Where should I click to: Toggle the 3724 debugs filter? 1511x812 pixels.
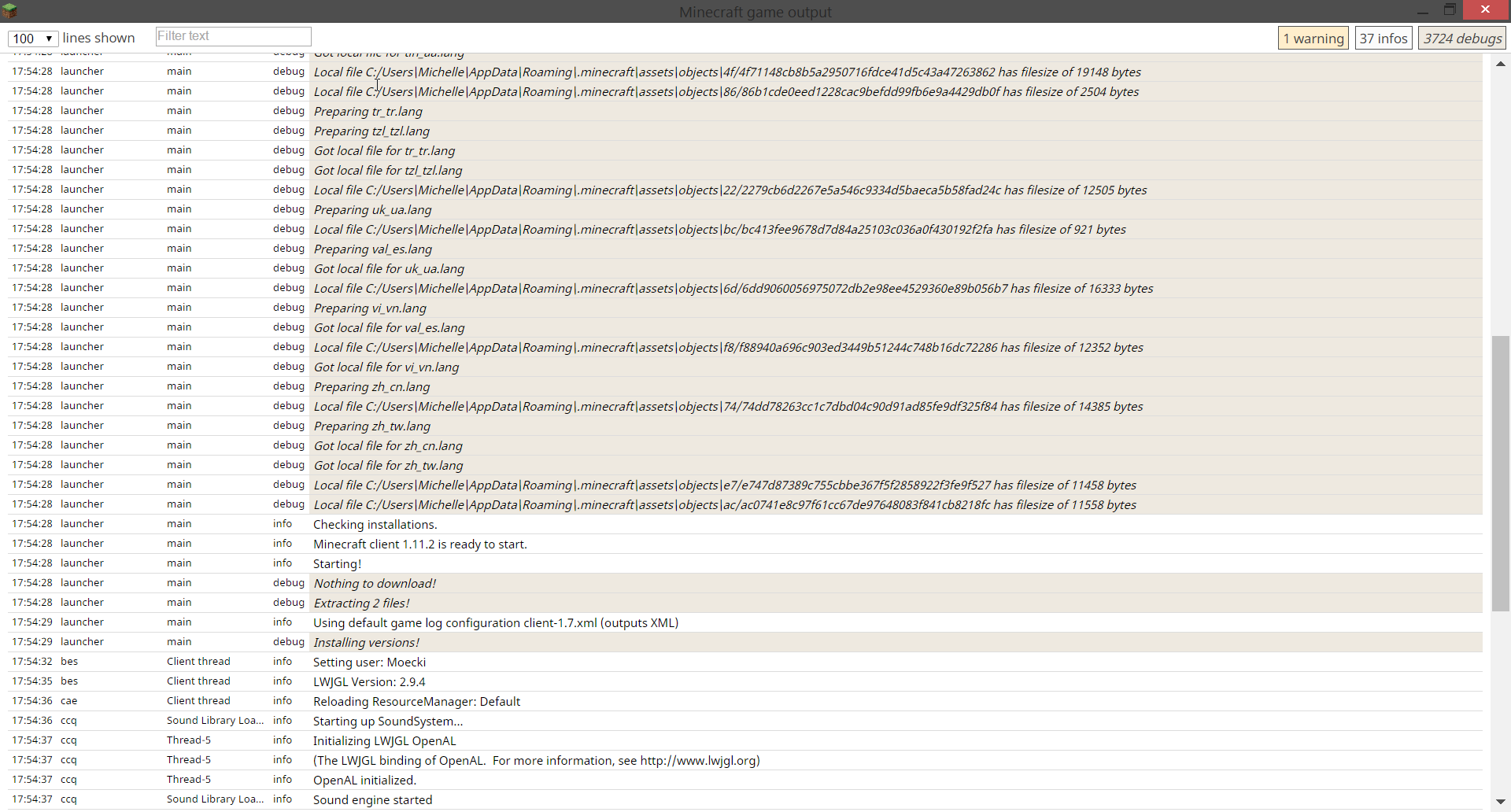click(x=1462, y=39)
